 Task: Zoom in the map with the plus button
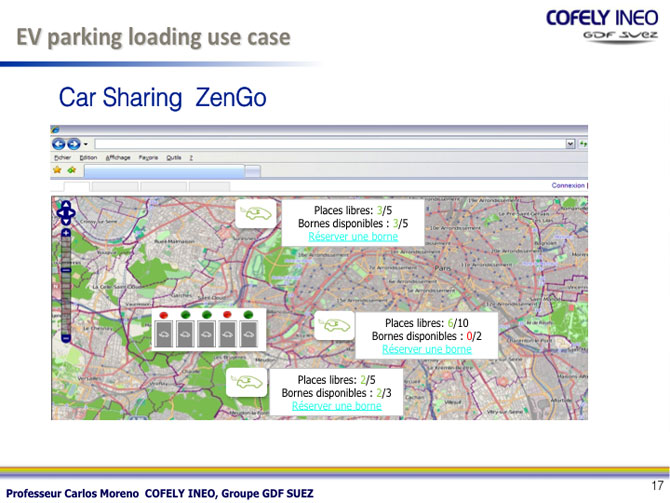[x=66, y=233]
